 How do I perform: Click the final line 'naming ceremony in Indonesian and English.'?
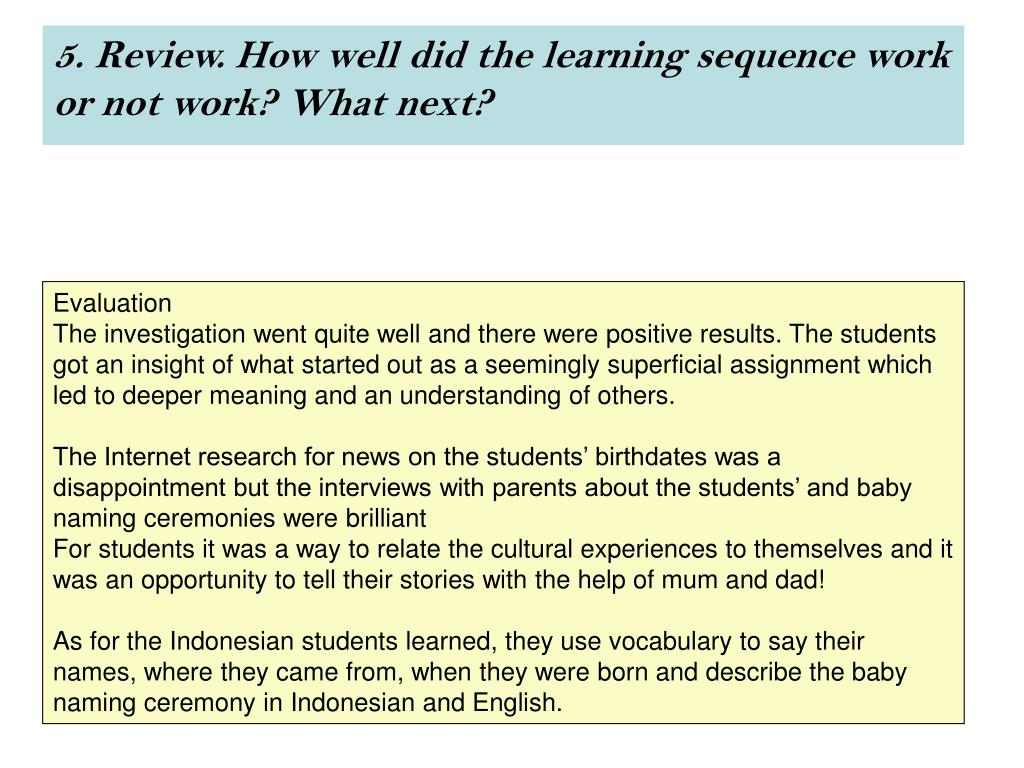pyautogui.click(x=308, y=703)
